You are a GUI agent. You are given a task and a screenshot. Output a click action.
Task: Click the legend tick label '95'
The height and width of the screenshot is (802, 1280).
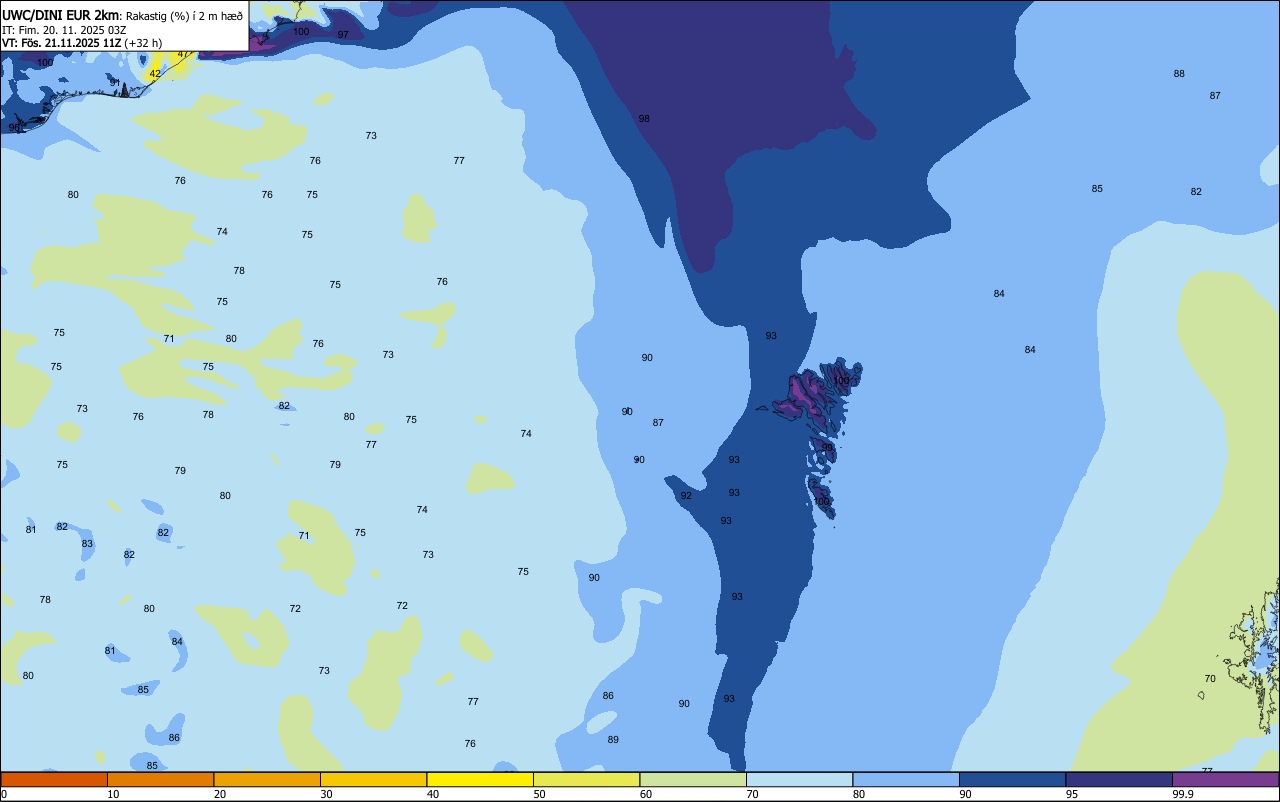pyautogui.click(x=1072, y=794)
